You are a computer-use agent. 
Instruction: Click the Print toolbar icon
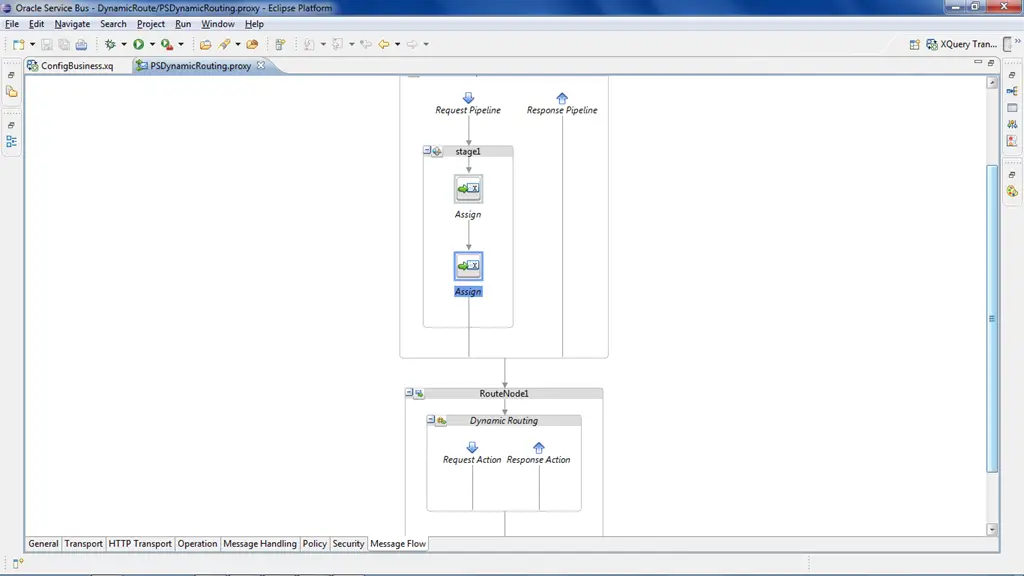point(81,44)
